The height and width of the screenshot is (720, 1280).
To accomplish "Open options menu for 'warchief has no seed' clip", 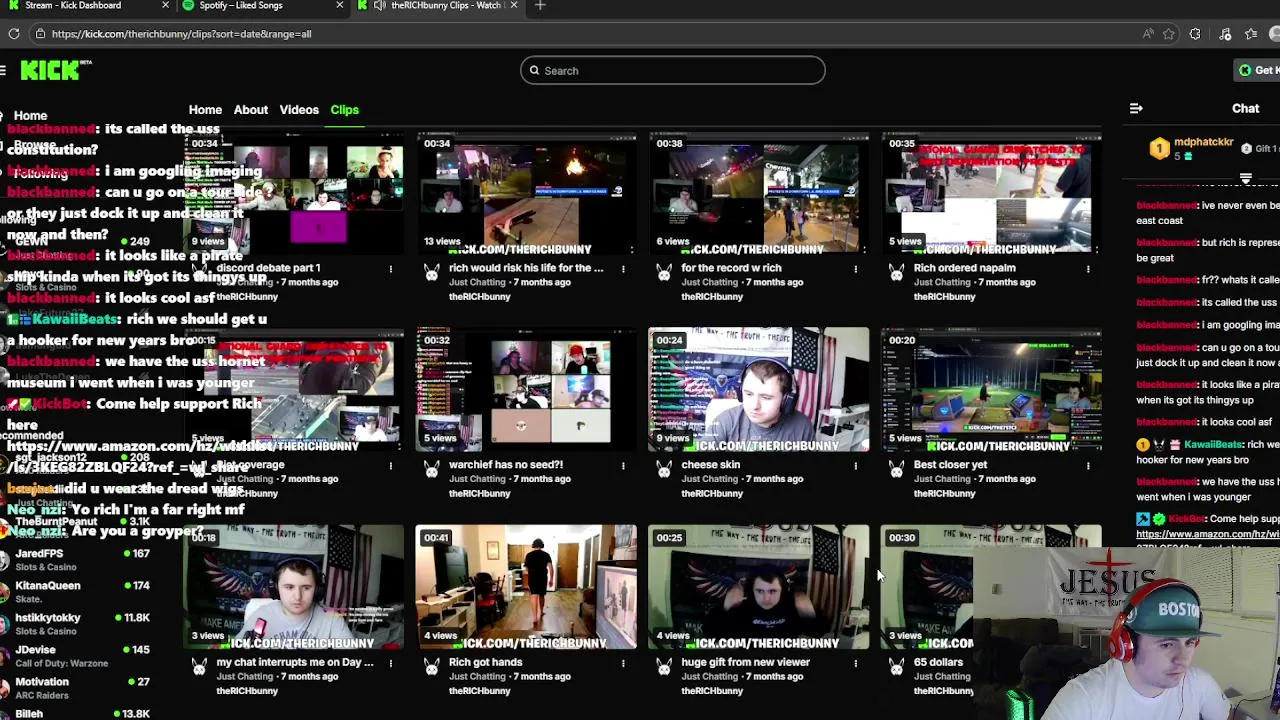I will 623,466.
